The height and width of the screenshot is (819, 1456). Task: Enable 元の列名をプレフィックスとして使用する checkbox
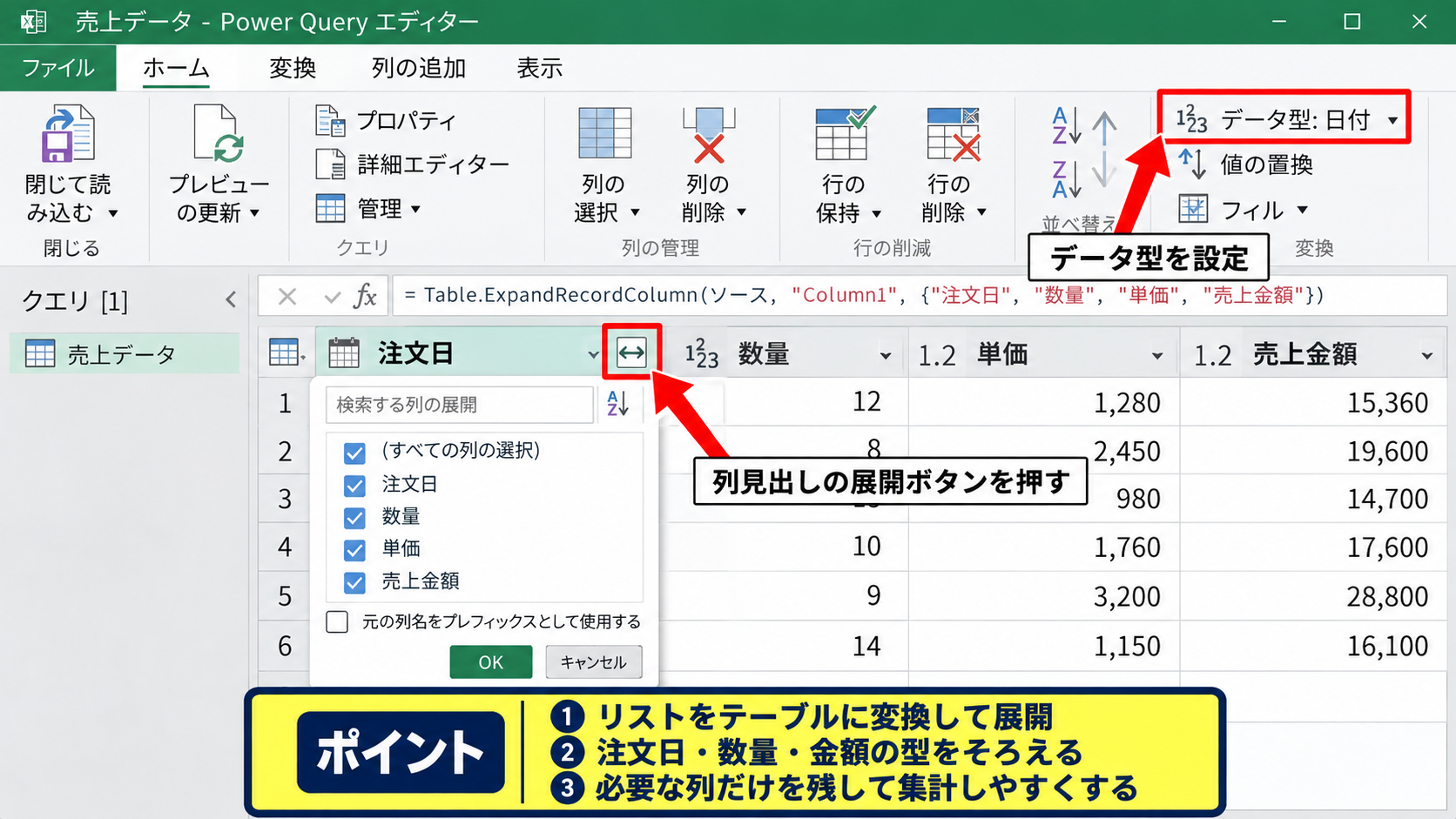pyautogui.click(x=337, y=621)
